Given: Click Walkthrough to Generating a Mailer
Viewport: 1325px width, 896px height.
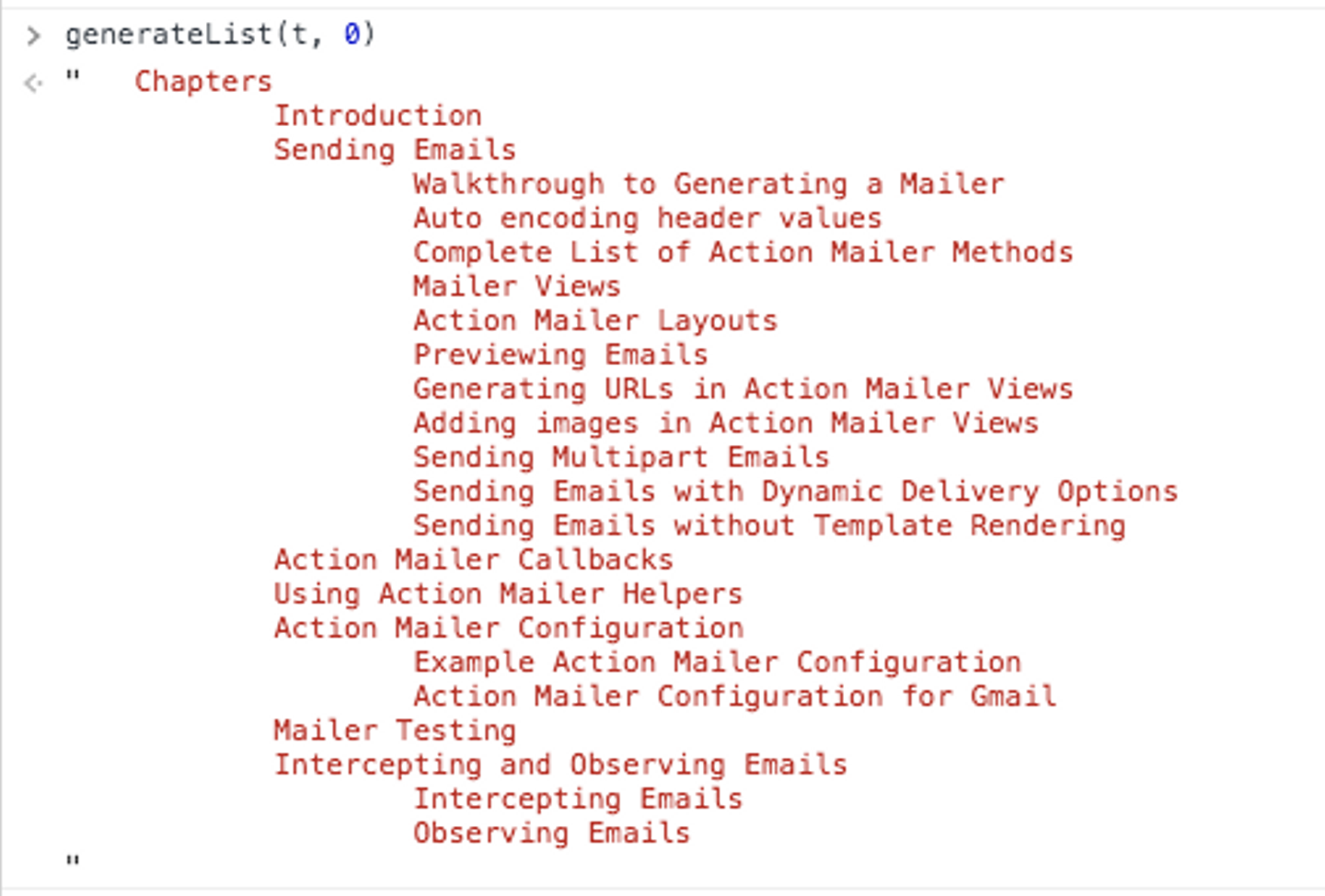Looking at the screenshot, I should click(708, 184).
